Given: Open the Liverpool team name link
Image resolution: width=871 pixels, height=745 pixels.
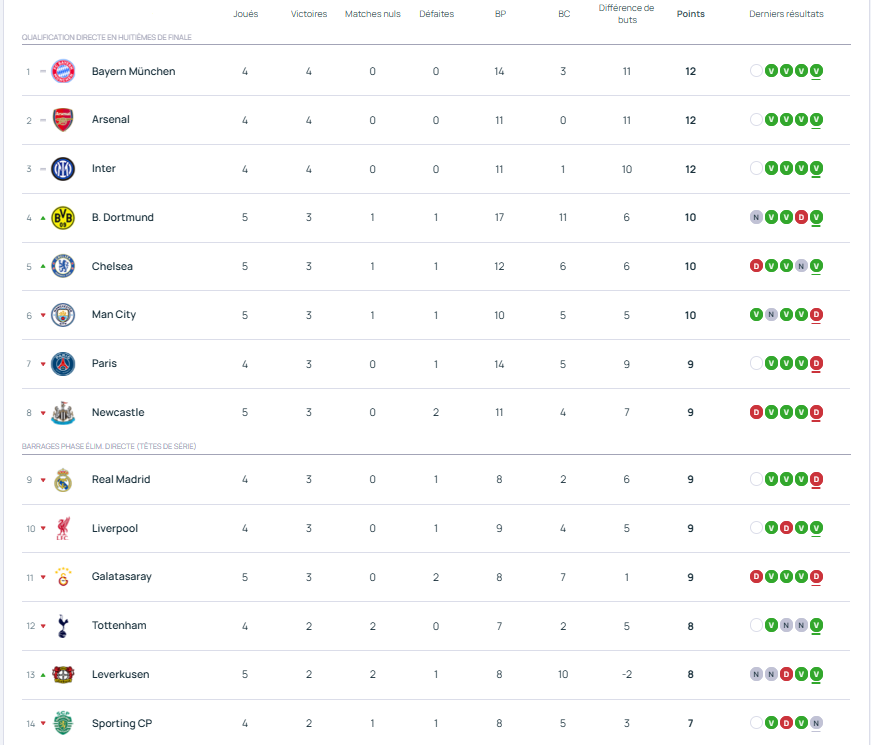Looking at the screenshot, I should 115,528.
